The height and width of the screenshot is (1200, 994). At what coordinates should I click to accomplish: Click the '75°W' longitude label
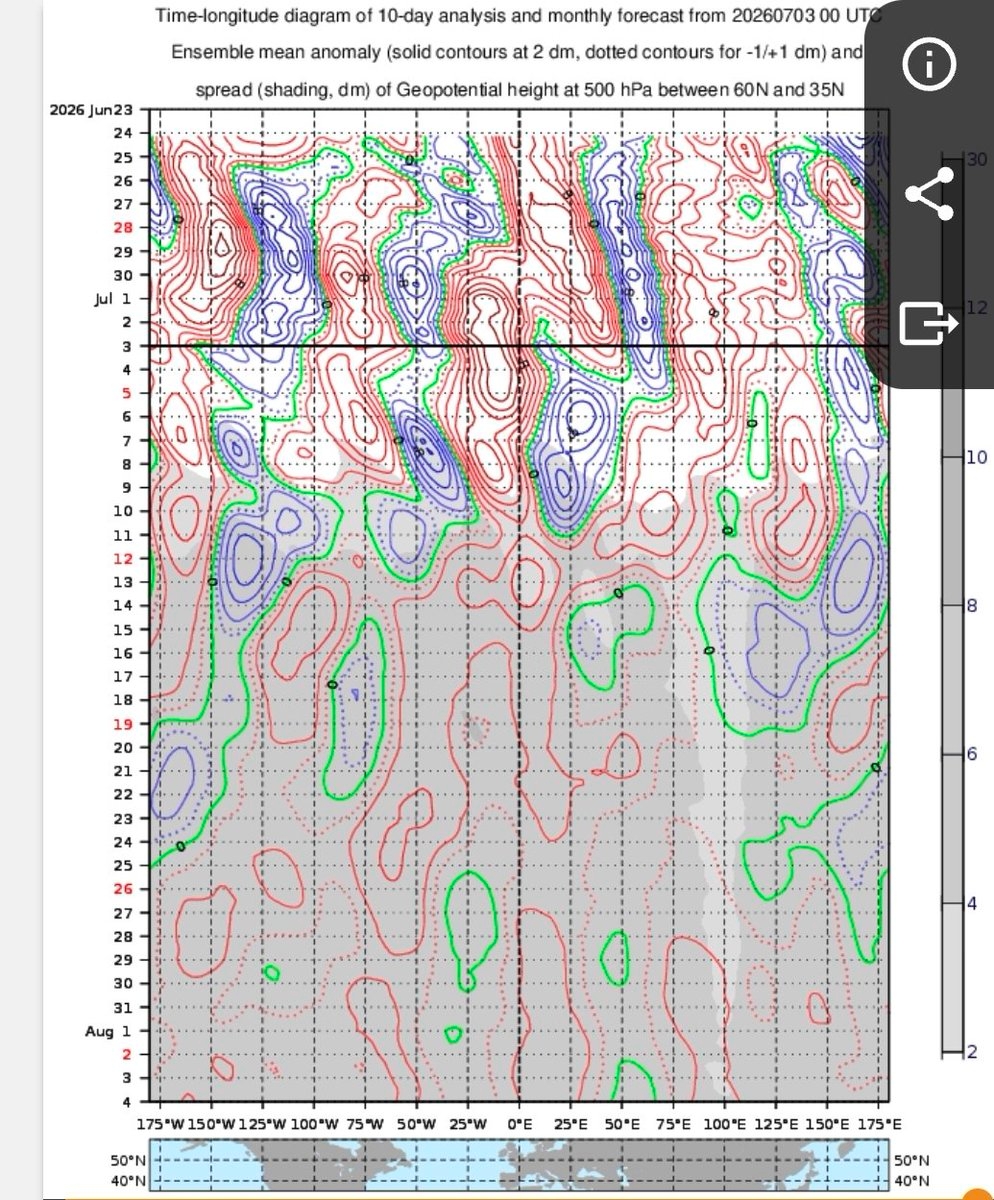(x=365, y=1123)
